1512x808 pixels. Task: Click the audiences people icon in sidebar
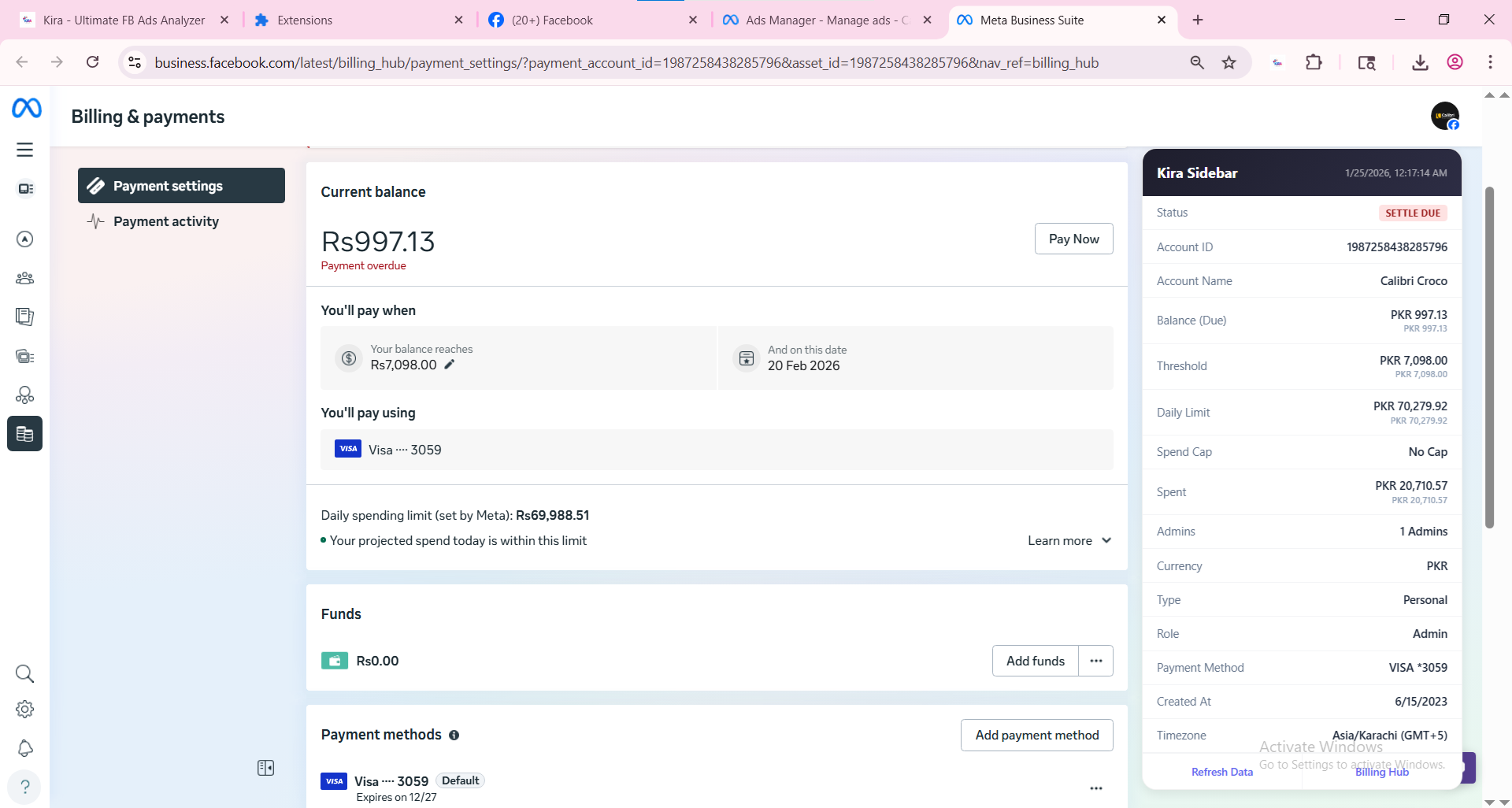(25, 278)
